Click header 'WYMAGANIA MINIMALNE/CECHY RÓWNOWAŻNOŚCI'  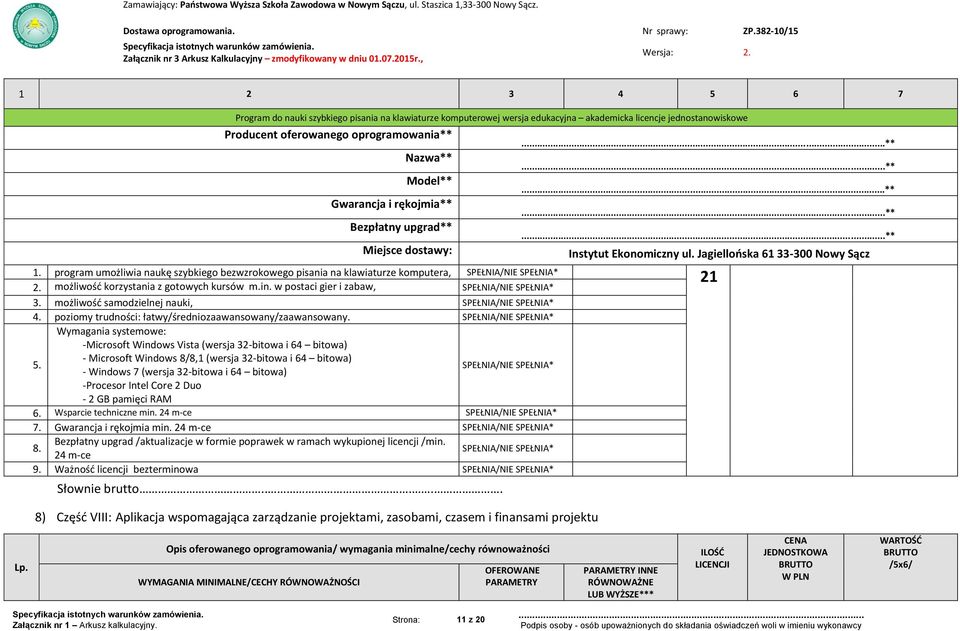249,582
